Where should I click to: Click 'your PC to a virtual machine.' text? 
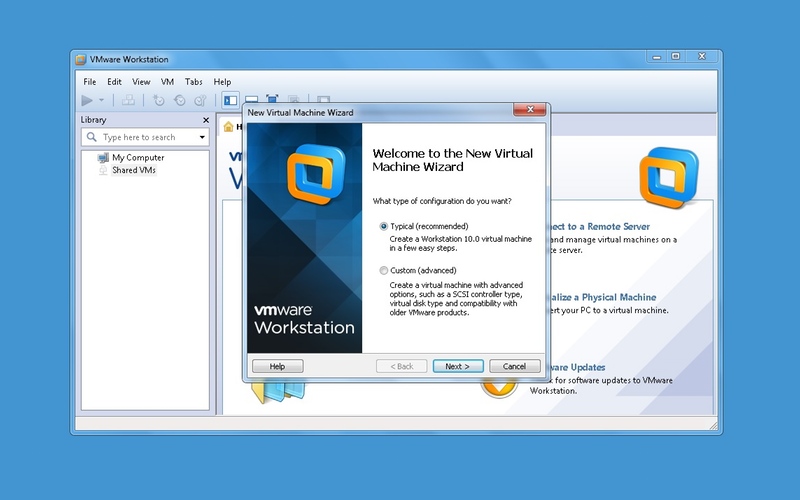615,311
